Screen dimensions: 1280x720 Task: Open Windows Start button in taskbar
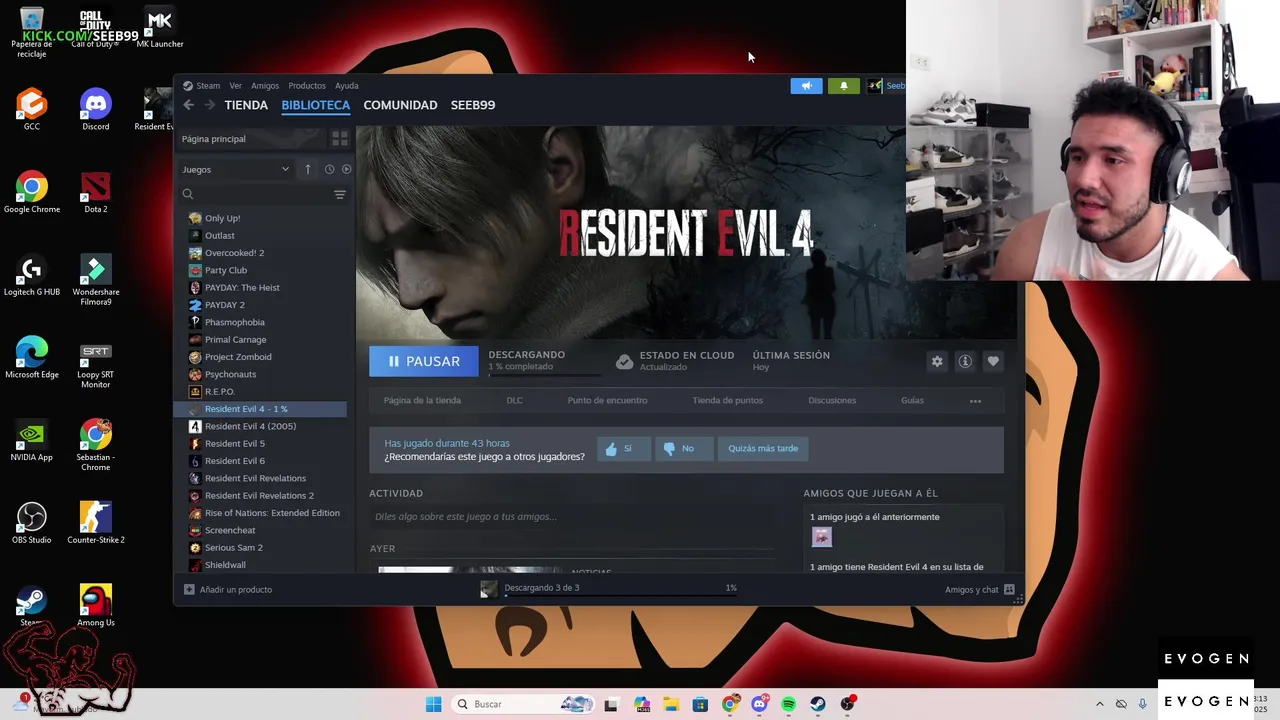(433, 704)
